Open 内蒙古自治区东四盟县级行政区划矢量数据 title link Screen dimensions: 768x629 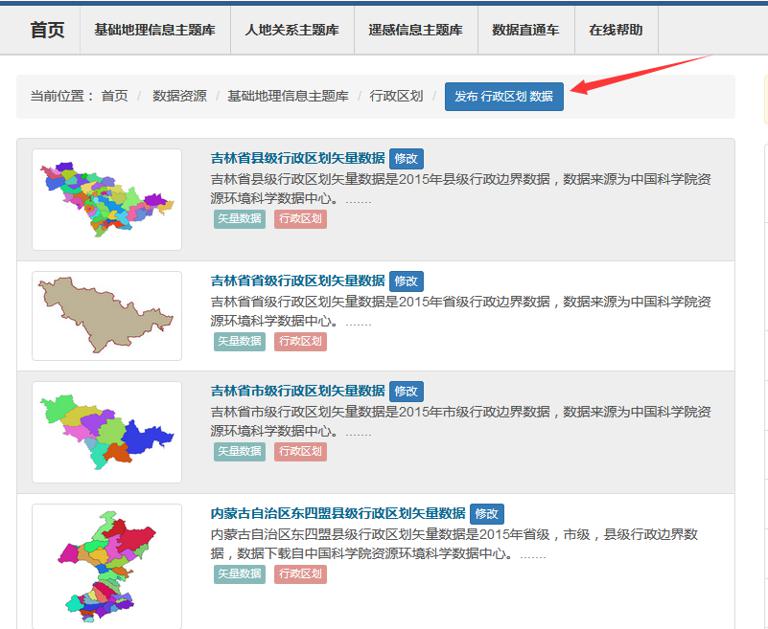pos(338,513)
